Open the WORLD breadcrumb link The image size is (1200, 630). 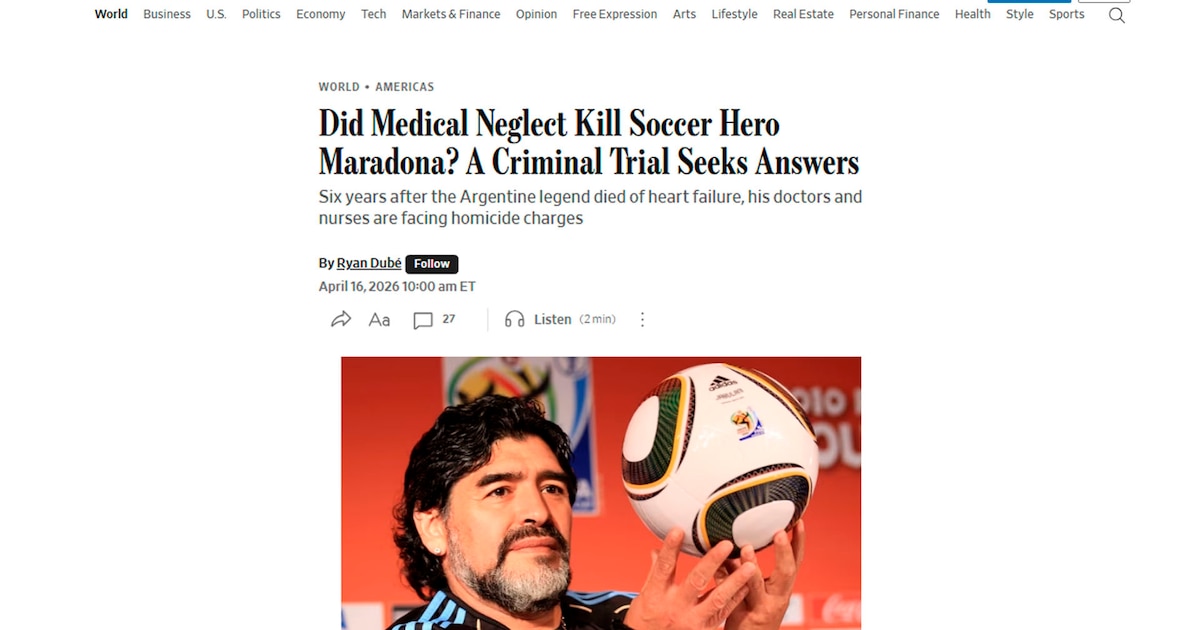[339, 87]
